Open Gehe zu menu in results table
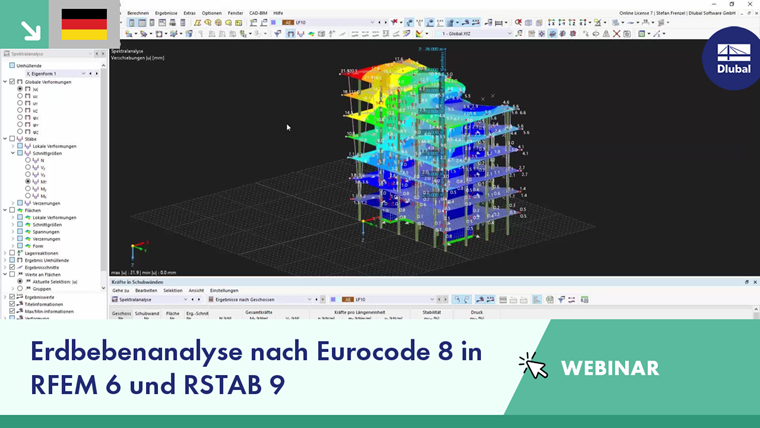The width and height of the screenshot is (760, 428). (x=121, y=290)
